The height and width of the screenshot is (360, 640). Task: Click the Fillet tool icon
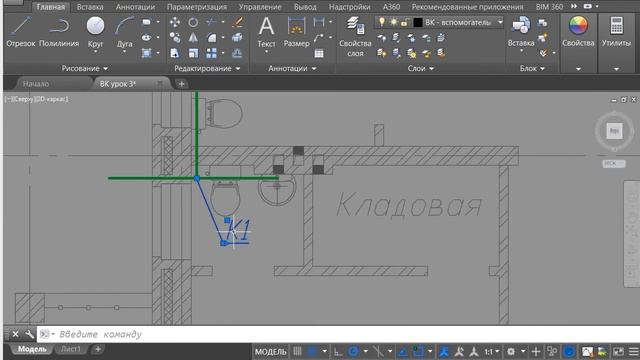click(x=211, y=38)
